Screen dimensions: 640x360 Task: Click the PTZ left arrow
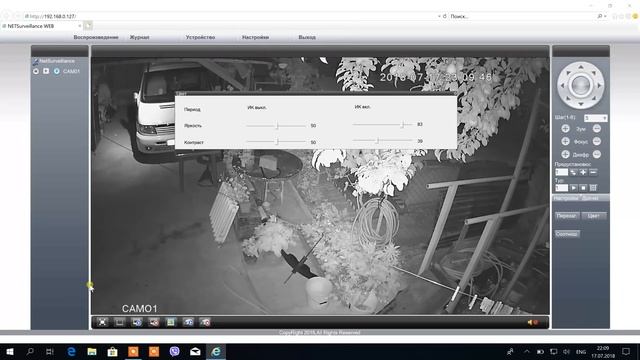tap(562, 85)
